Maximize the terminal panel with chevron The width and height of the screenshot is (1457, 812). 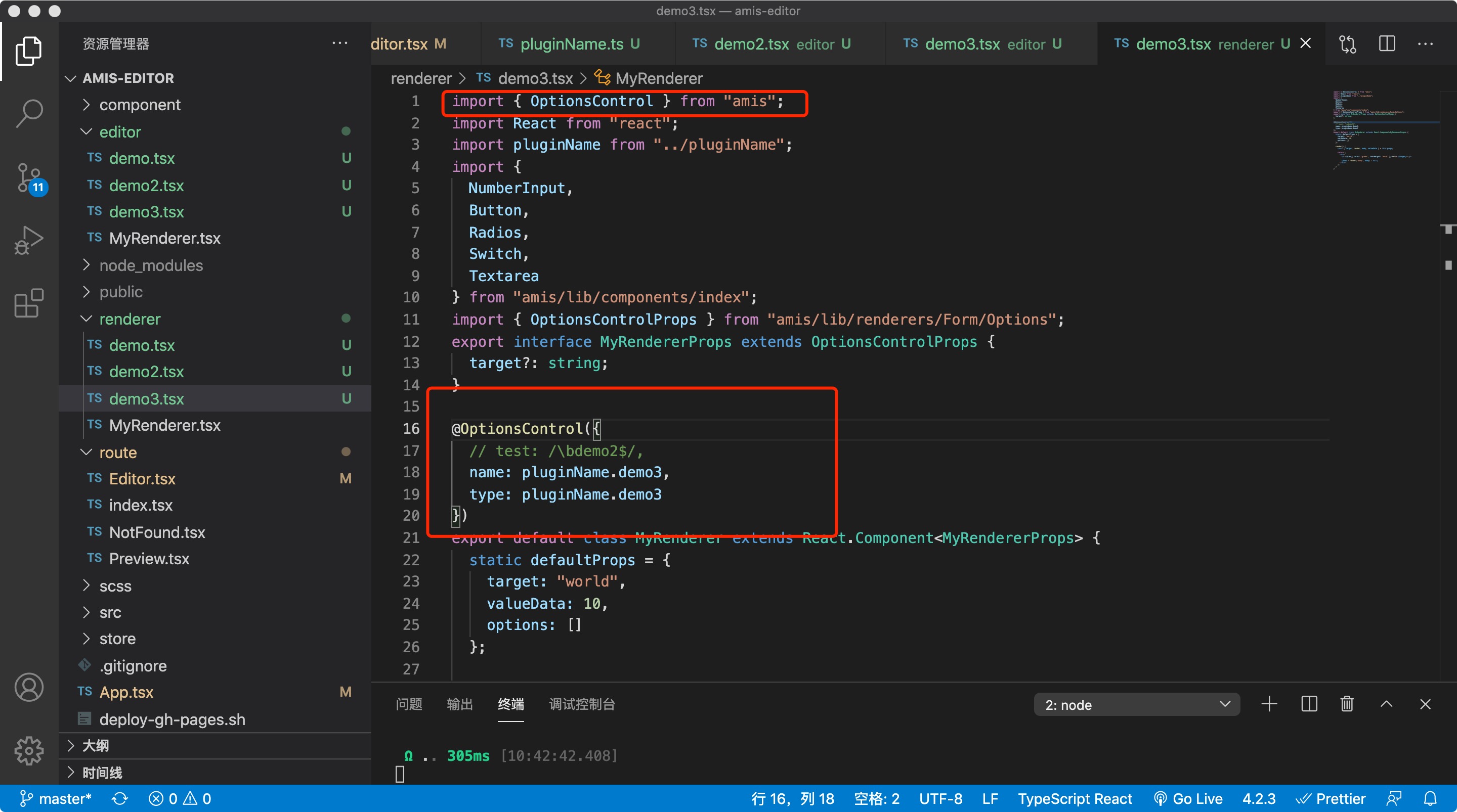click(x=1386, y=704)
